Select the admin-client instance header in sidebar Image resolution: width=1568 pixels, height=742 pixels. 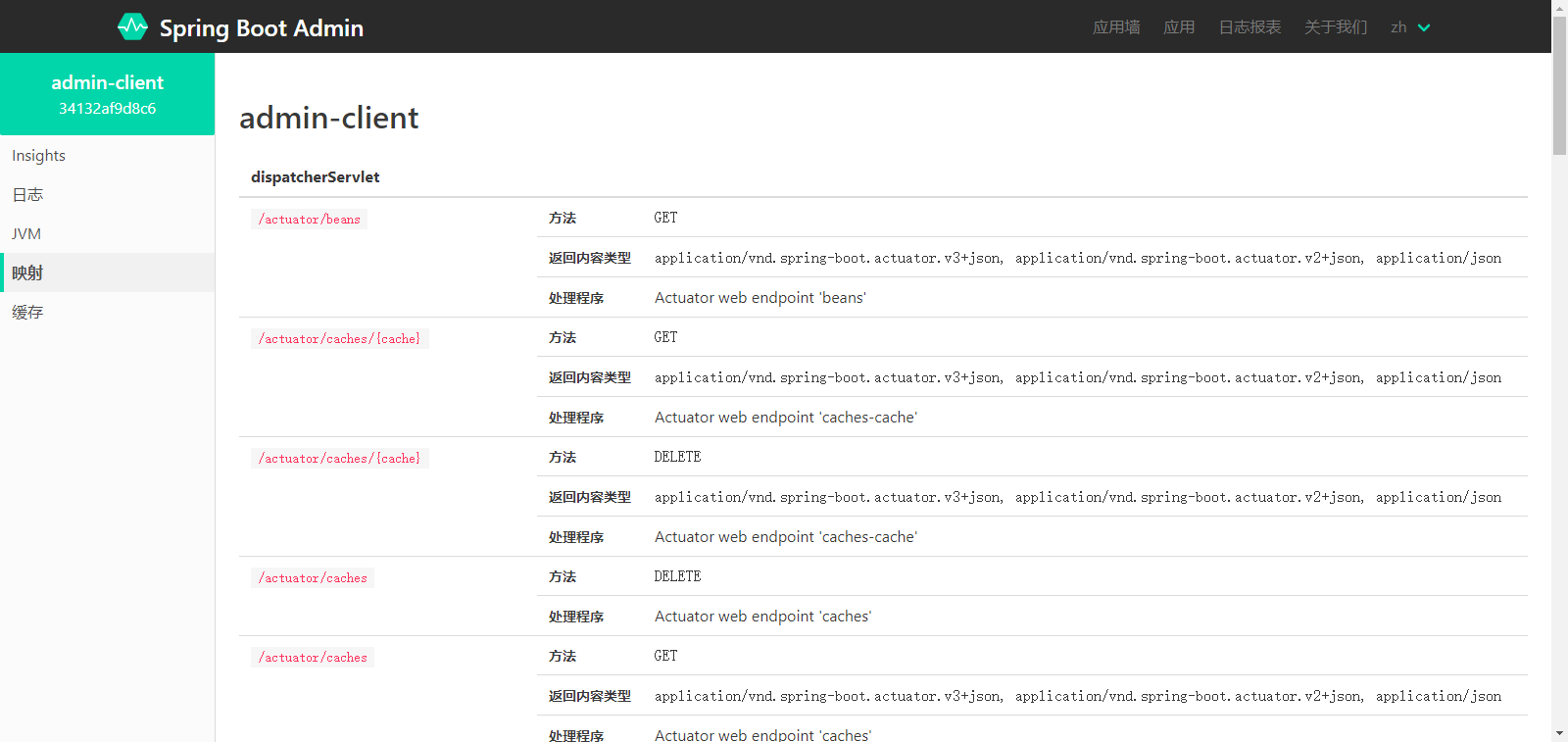[x=108, y=94]
